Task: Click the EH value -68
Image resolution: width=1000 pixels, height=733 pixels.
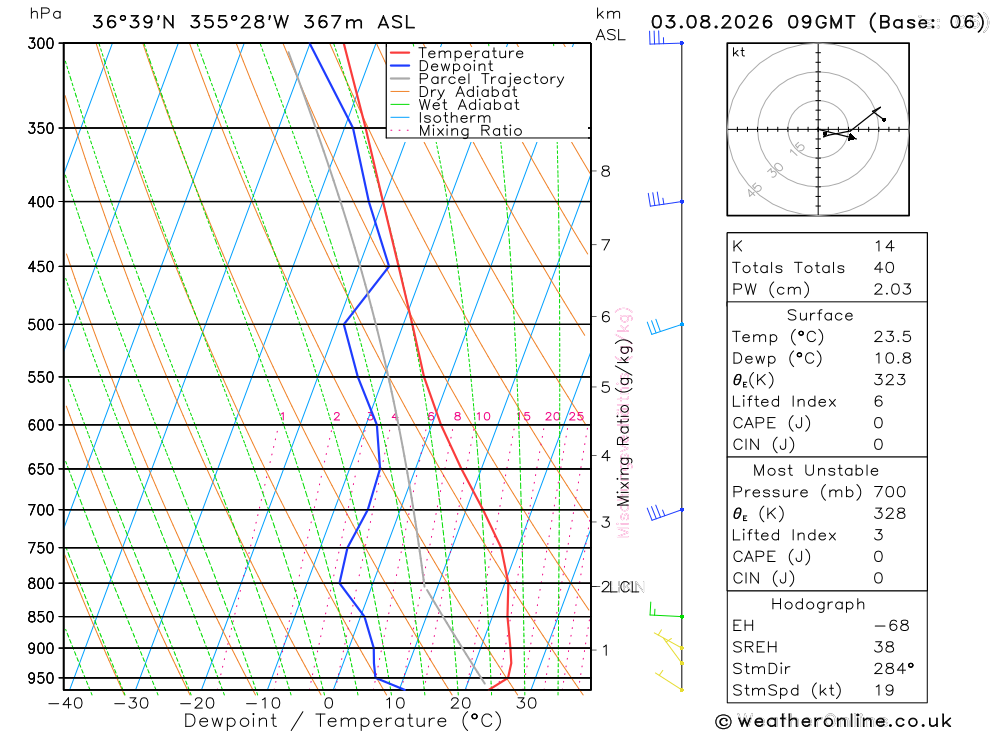Action: (x=892, y=626)
